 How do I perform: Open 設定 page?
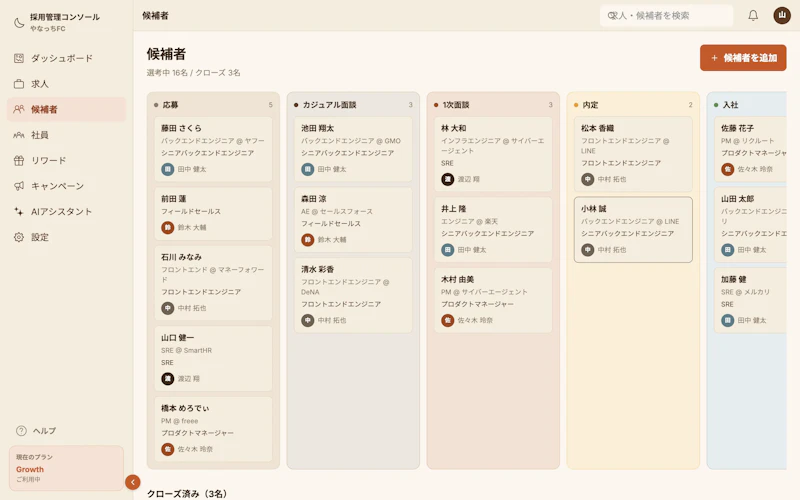(66, 237)
